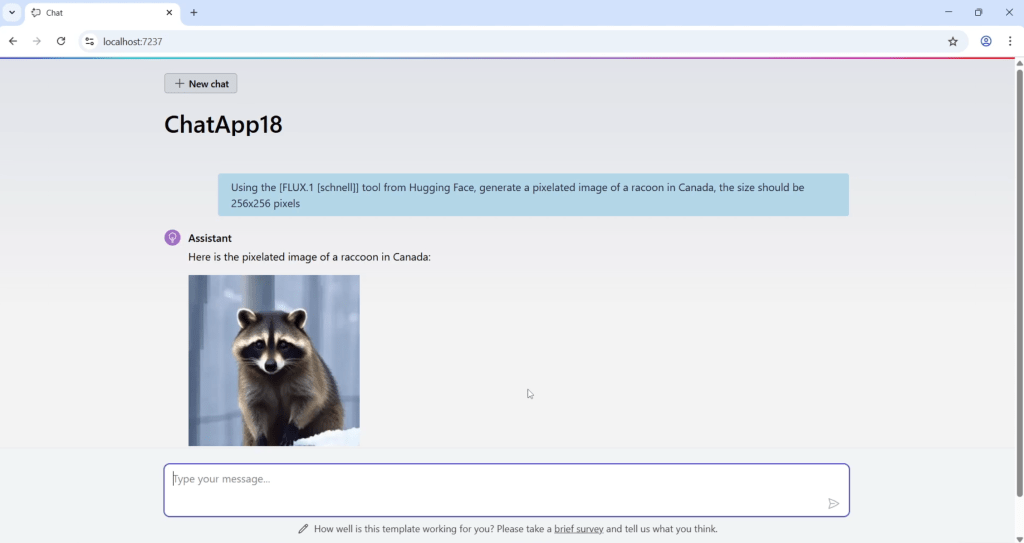The height and width of the screenshot is (543, 1024).
Task: Close the Chat tab
Action: [169, 13]
